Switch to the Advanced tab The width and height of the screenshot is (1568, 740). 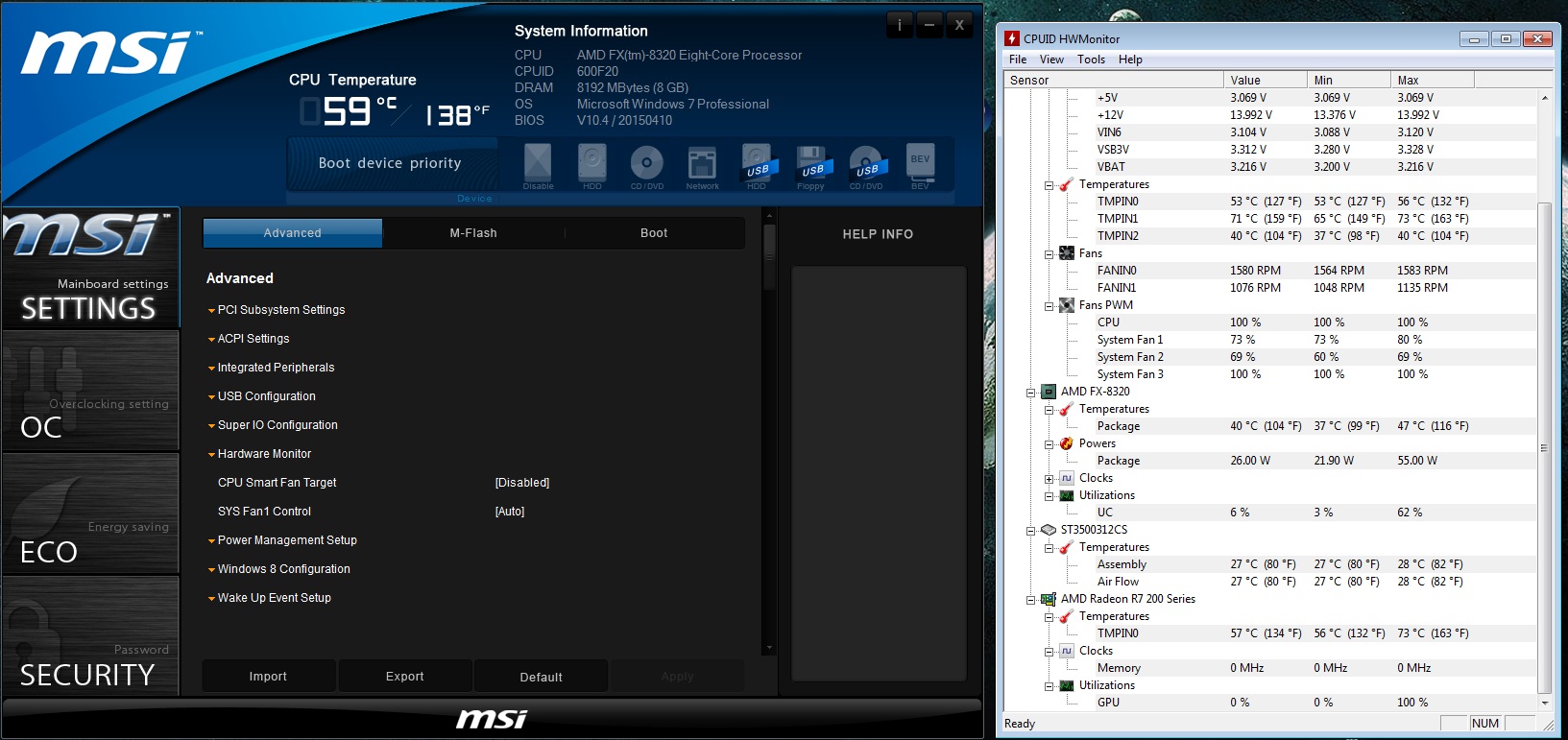click(x=293, y=233)
